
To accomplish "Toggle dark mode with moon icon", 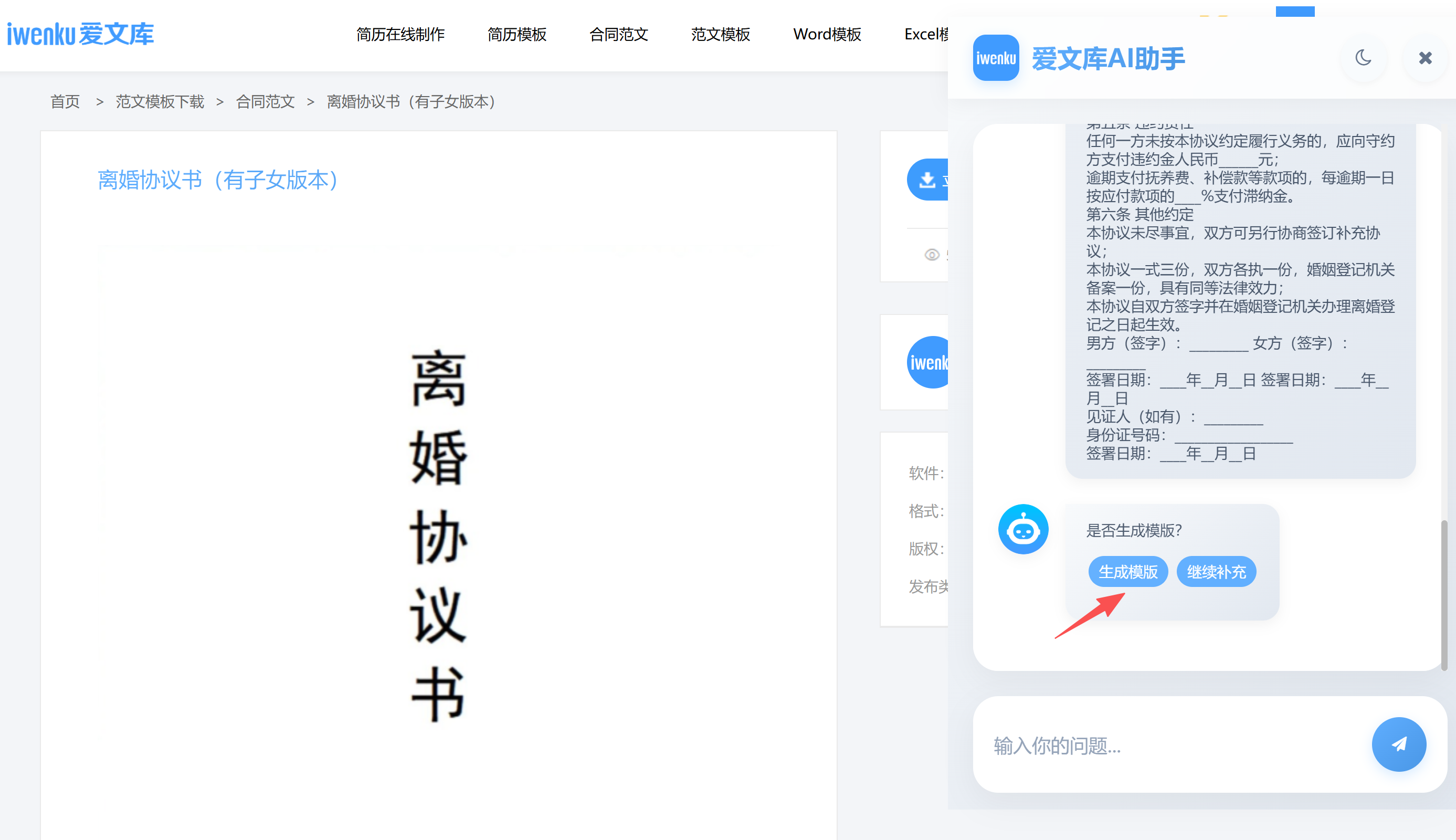I will pos(1363,58).
